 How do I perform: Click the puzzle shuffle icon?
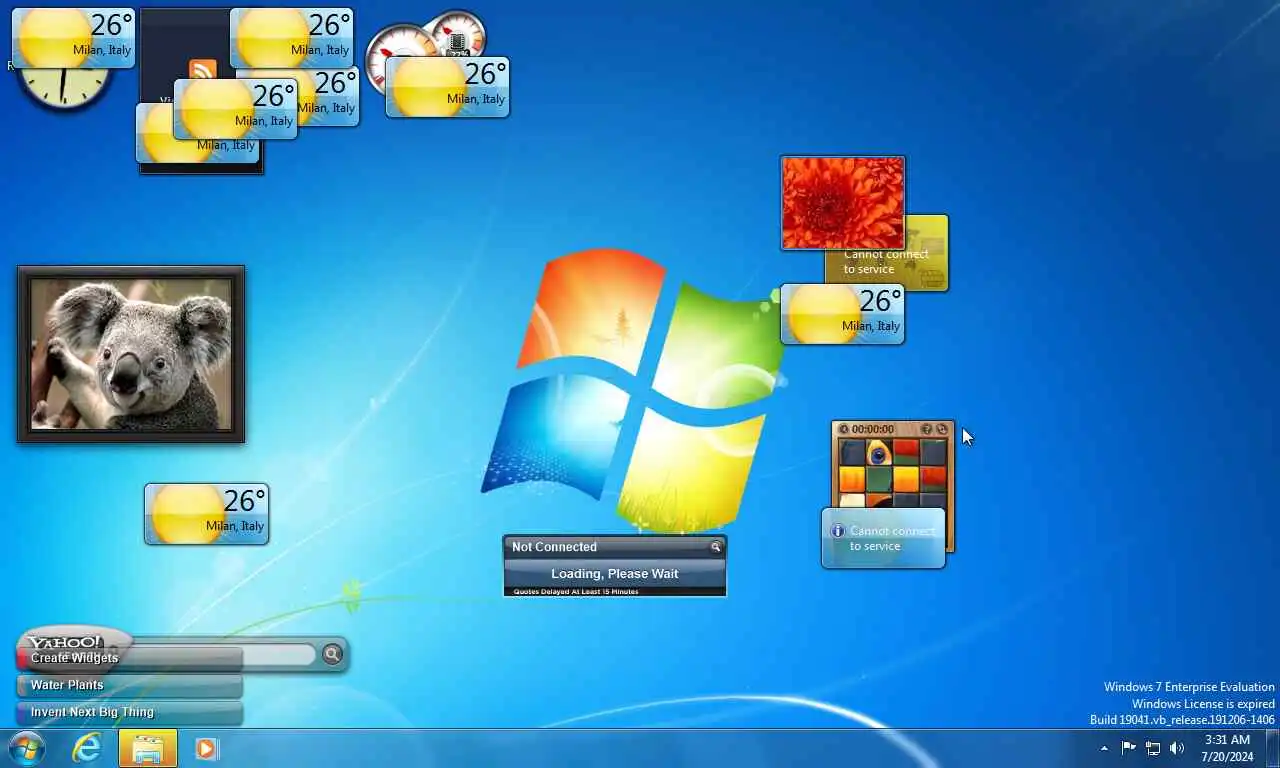pyautogui.click(x=942, y=429)
